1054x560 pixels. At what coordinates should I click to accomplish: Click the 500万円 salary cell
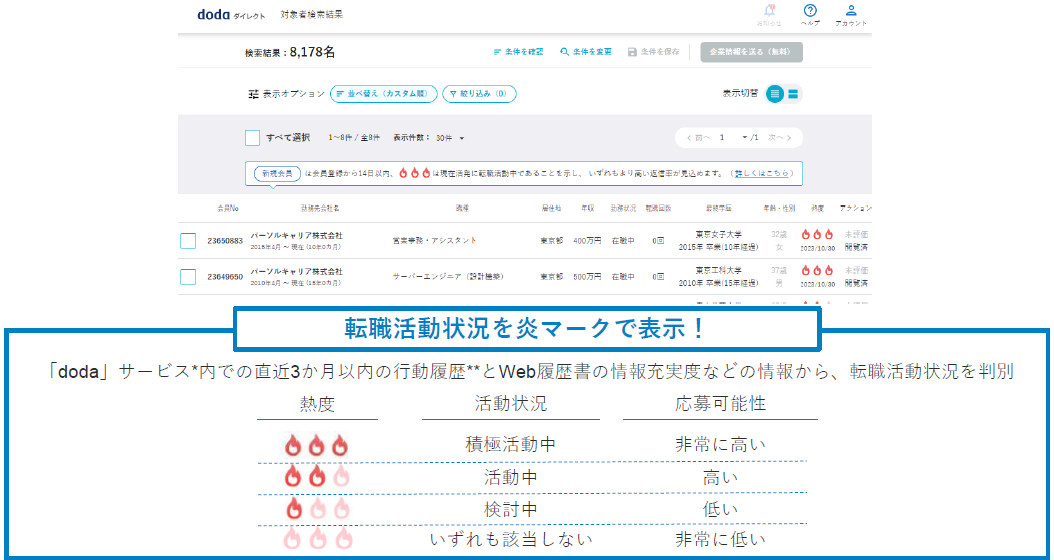tap(587, 276)
